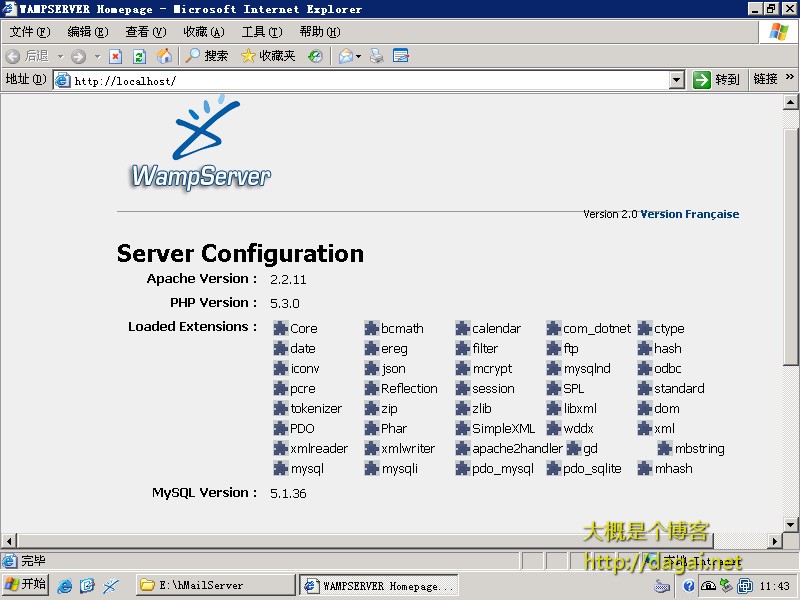The image size is (800, 600).
Task: Open the 文件(F) menu
Action: (30, 32)
